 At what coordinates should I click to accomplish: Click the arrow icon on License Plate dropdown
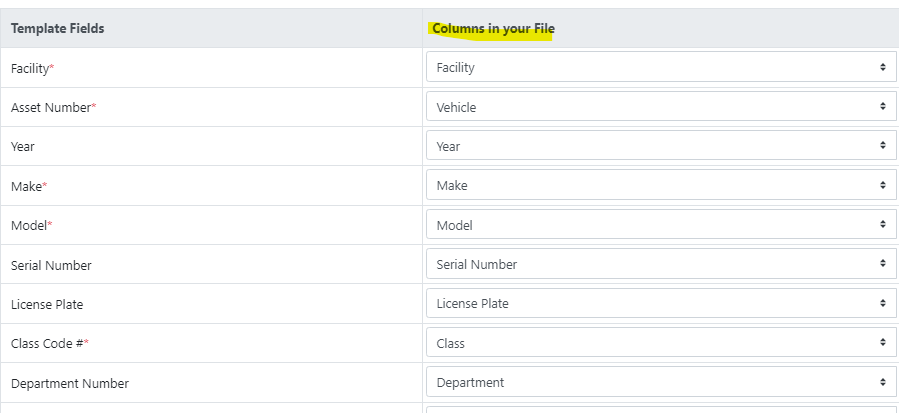882,303
